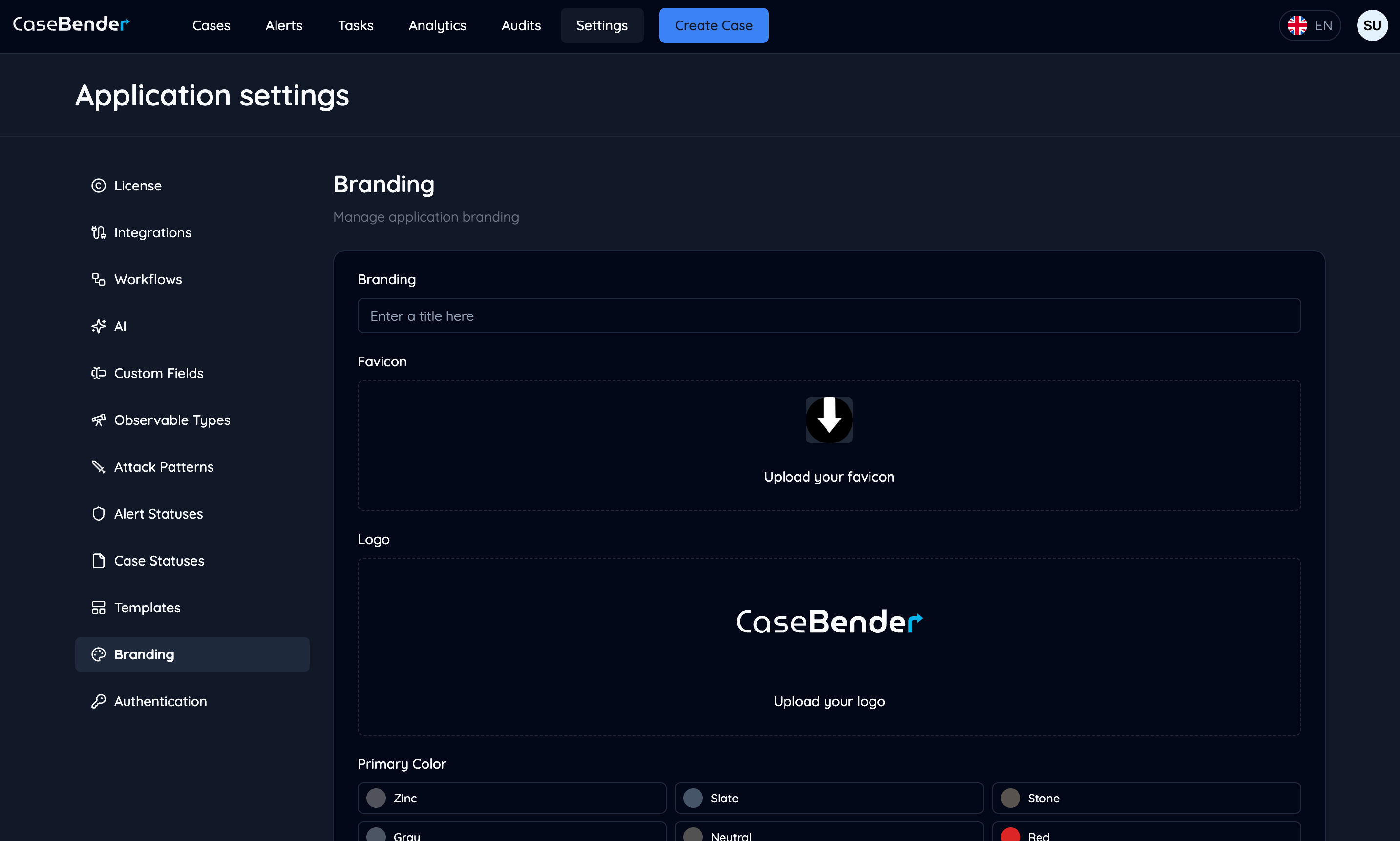Click the Authentication key icon
Image resolution: width=1400 pixels, height=841 pixels.
point(98,701)
